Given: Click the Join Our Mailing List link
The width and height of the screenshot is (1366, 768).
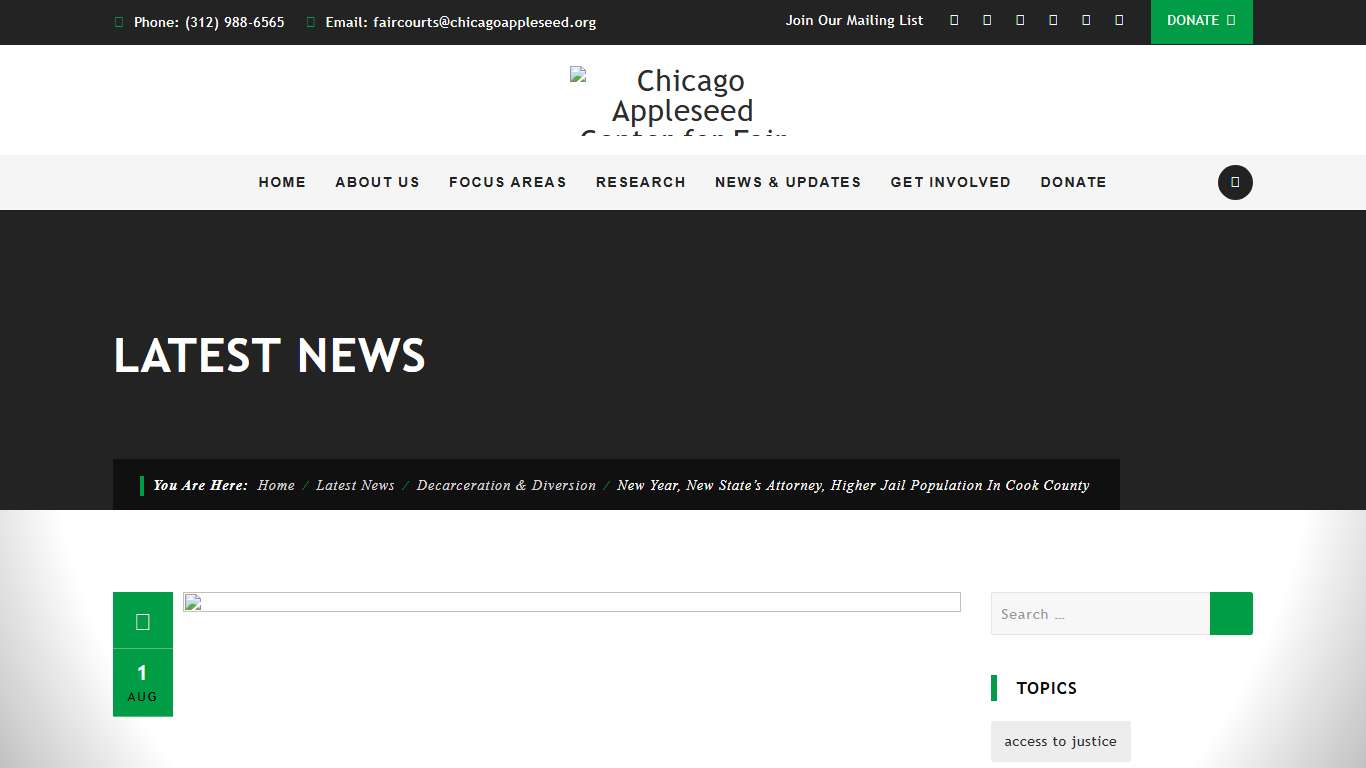Looking at the screenshot, I should point(854,20).
